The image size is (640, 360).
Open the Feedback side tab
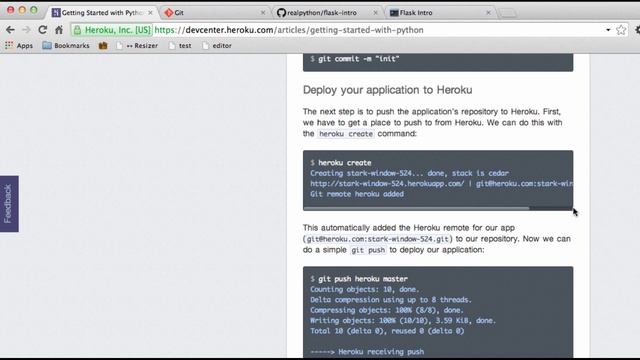point(9,204)
